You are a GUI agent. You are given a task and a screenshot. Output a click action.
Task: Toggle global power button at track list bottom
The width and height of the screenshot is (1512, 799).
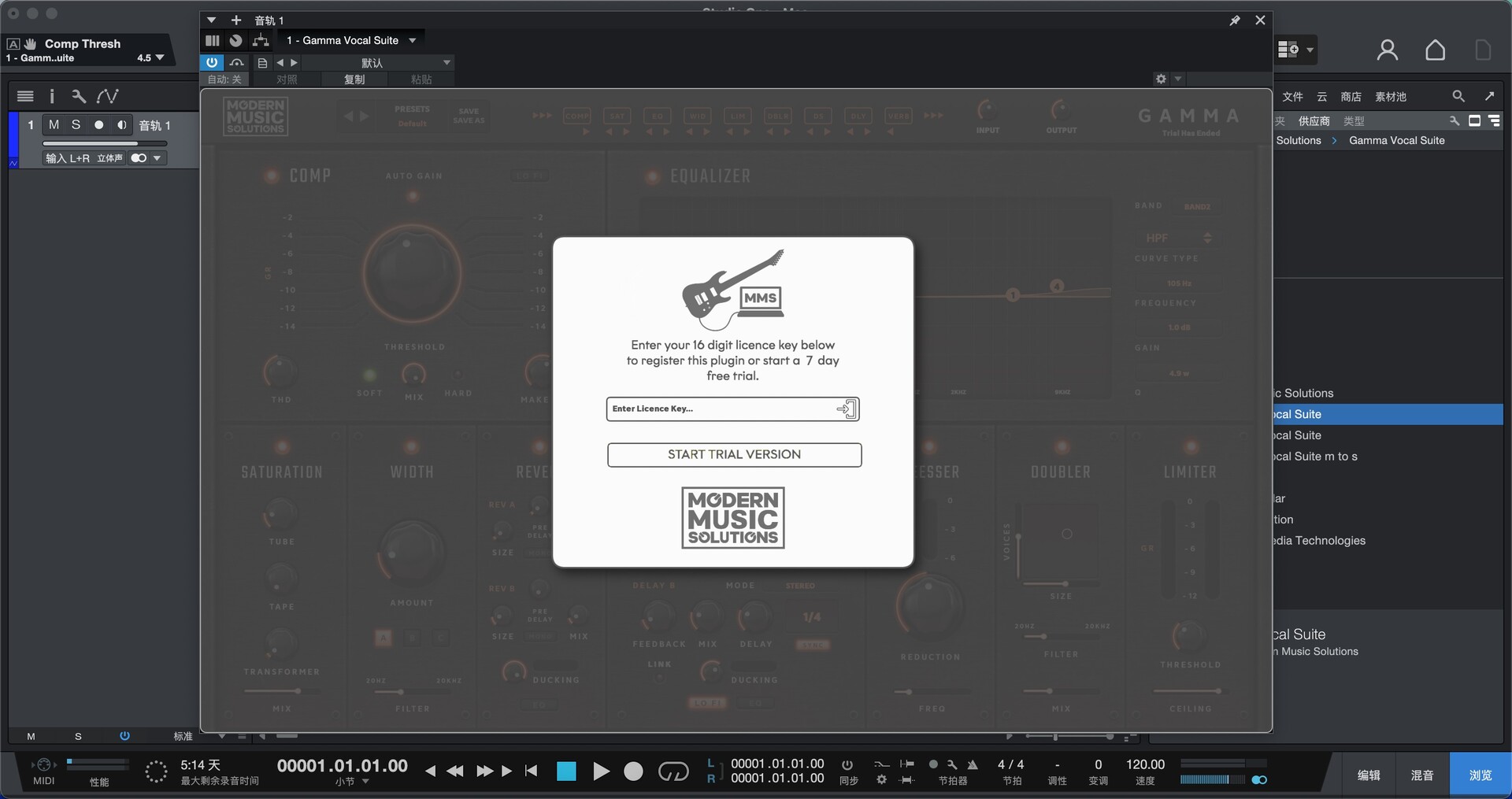[124, 736]
